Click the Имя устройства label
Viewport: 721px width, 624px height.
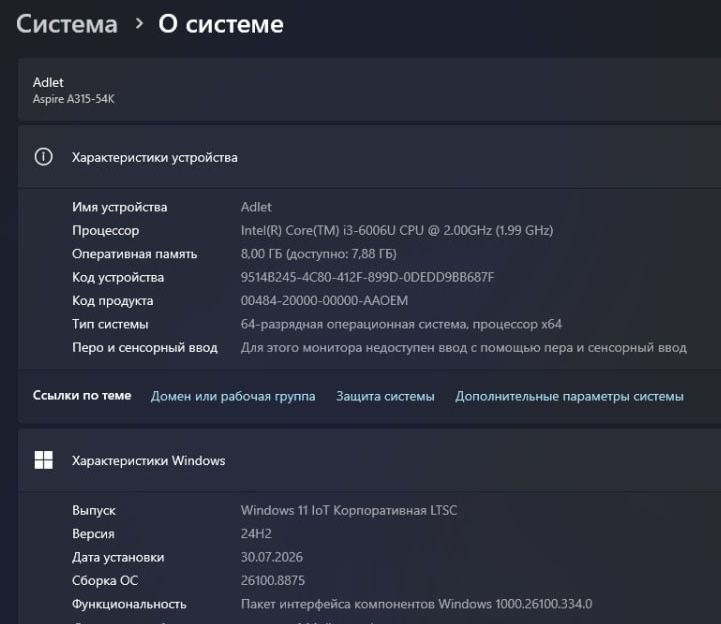(120, 207)
